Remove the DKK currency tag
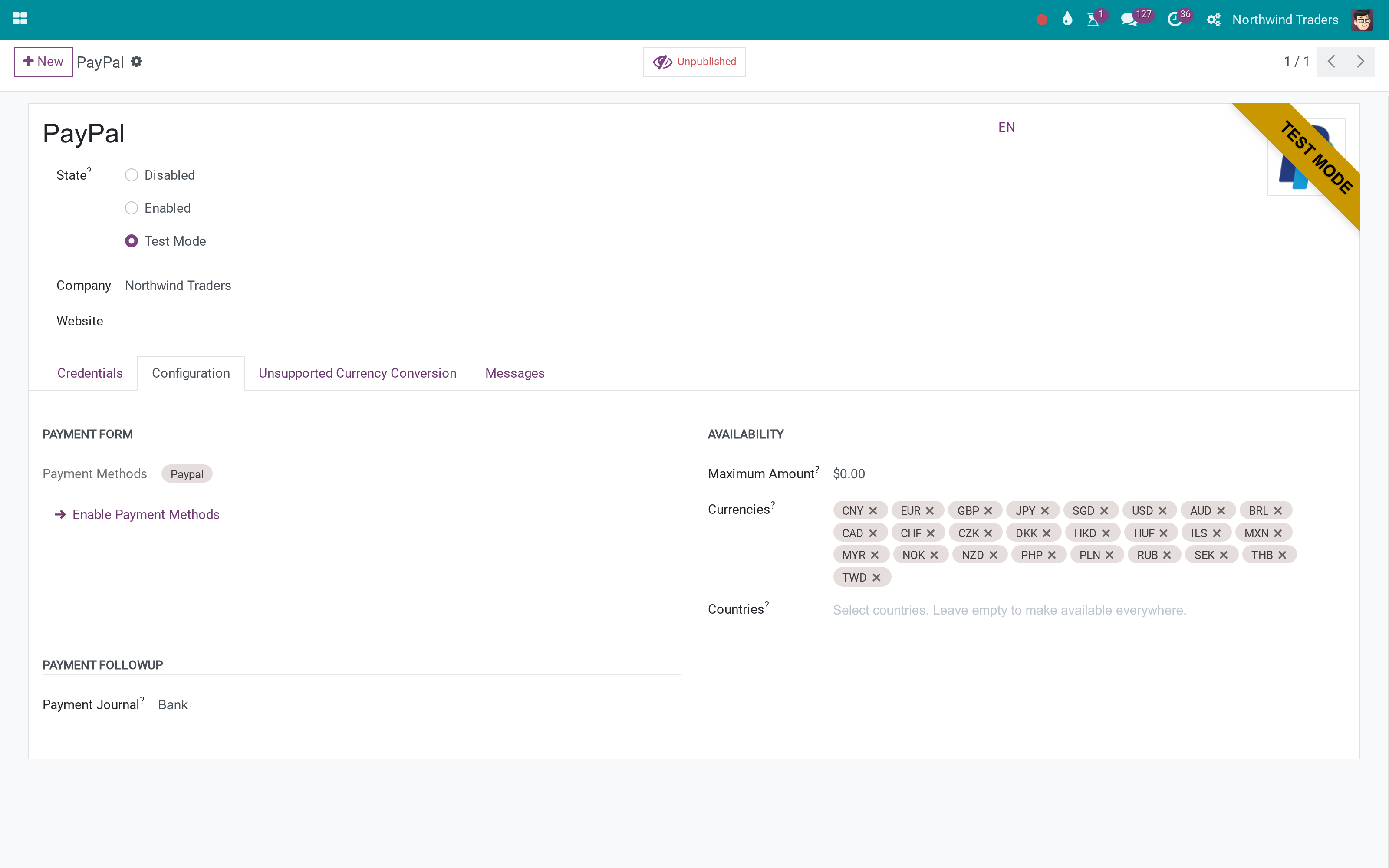The image size is (1389, 868). coord(1047,533)
